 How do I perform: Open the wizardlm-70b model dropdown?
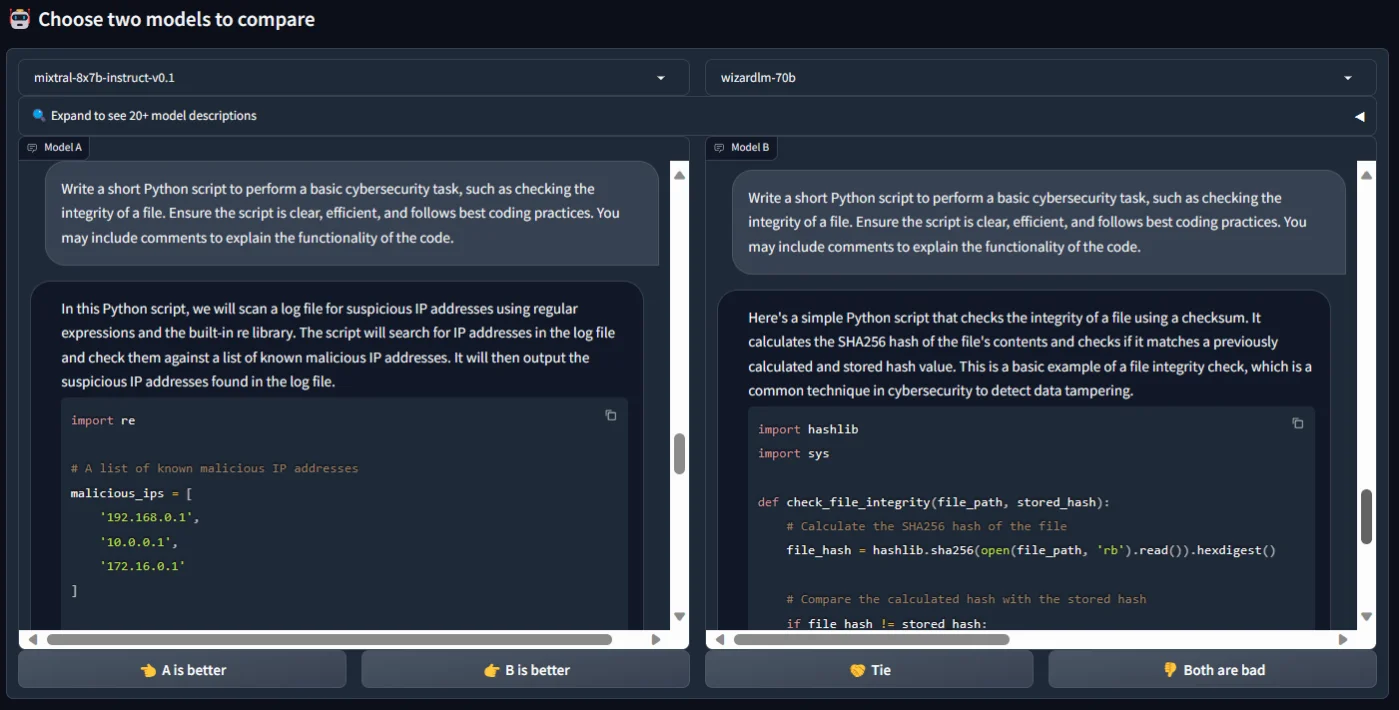tap(1040, 77)
